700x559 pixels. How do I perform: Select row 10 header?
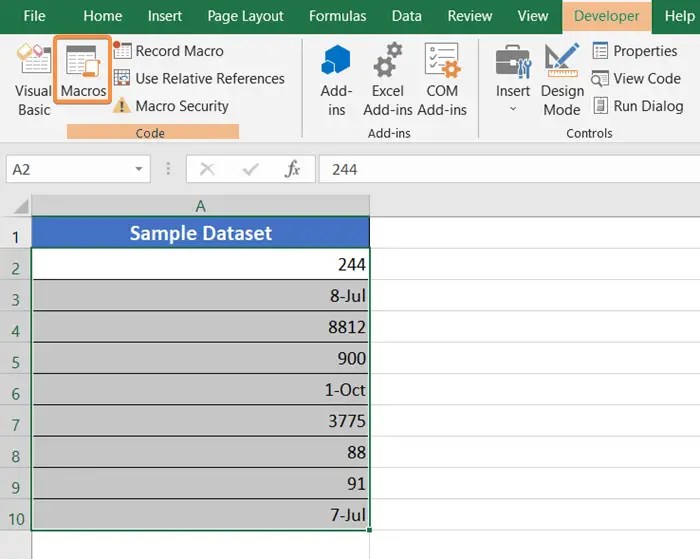[x=16, y=515]
